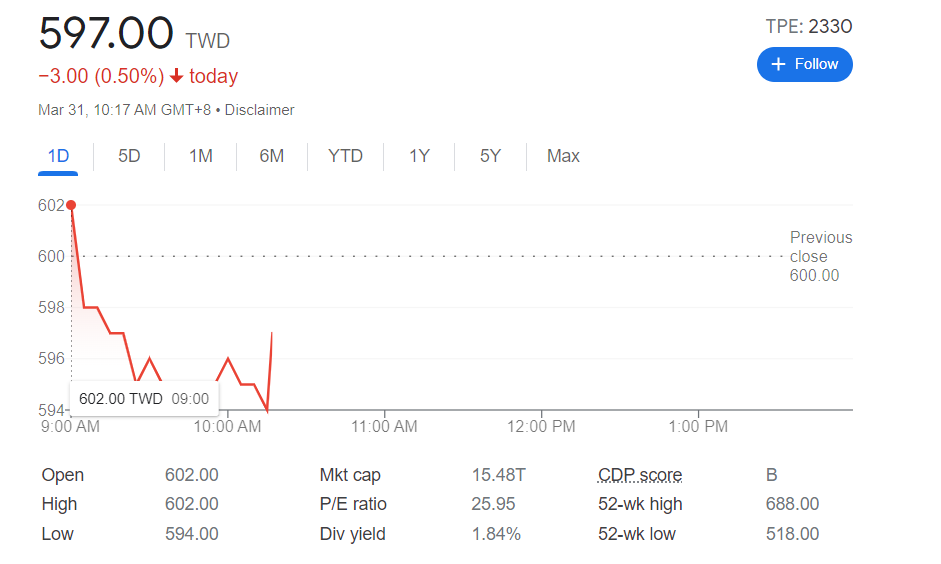Click the red down arrow icon
The height and width of the screenshot is (564, 941).
[177, 77]
